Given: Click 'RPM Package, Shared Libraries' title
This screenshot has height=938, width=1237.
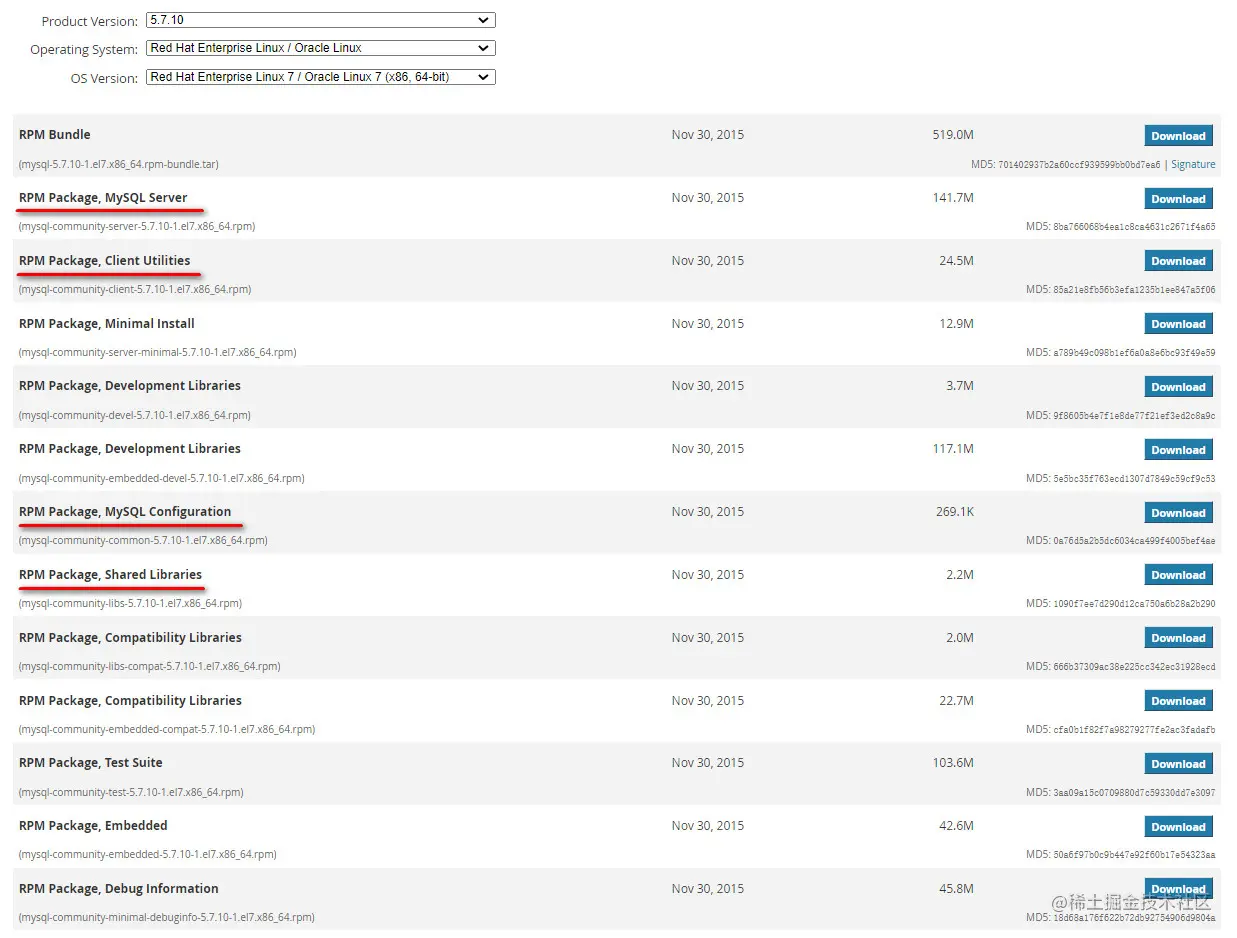Looking at the screenshot, I should tap(110, 575).
